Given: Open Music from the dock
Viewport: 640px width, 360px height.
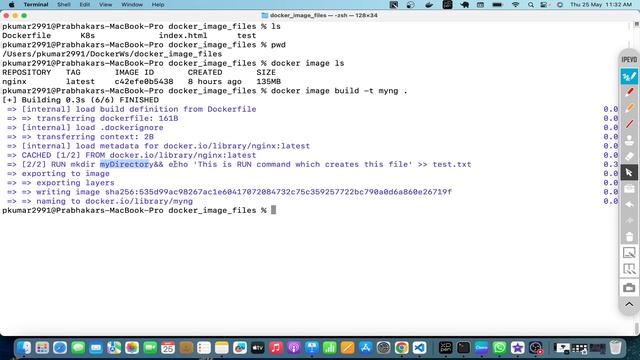Looking at the screenshot, I should [276, 348].
